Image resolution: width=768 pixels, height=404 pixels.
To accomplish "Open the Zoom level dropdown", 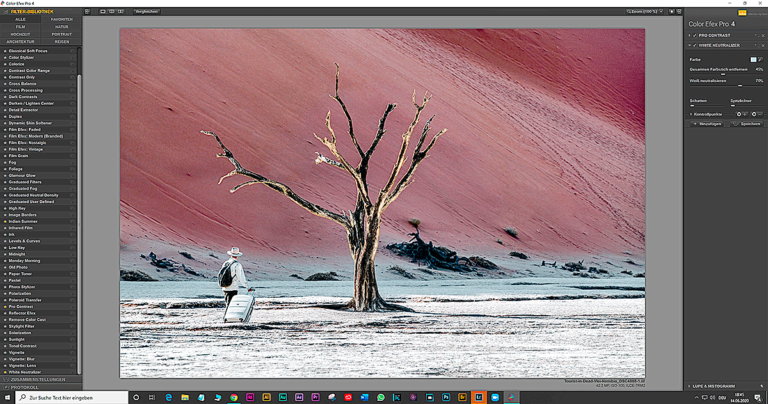I will (646, 11).
